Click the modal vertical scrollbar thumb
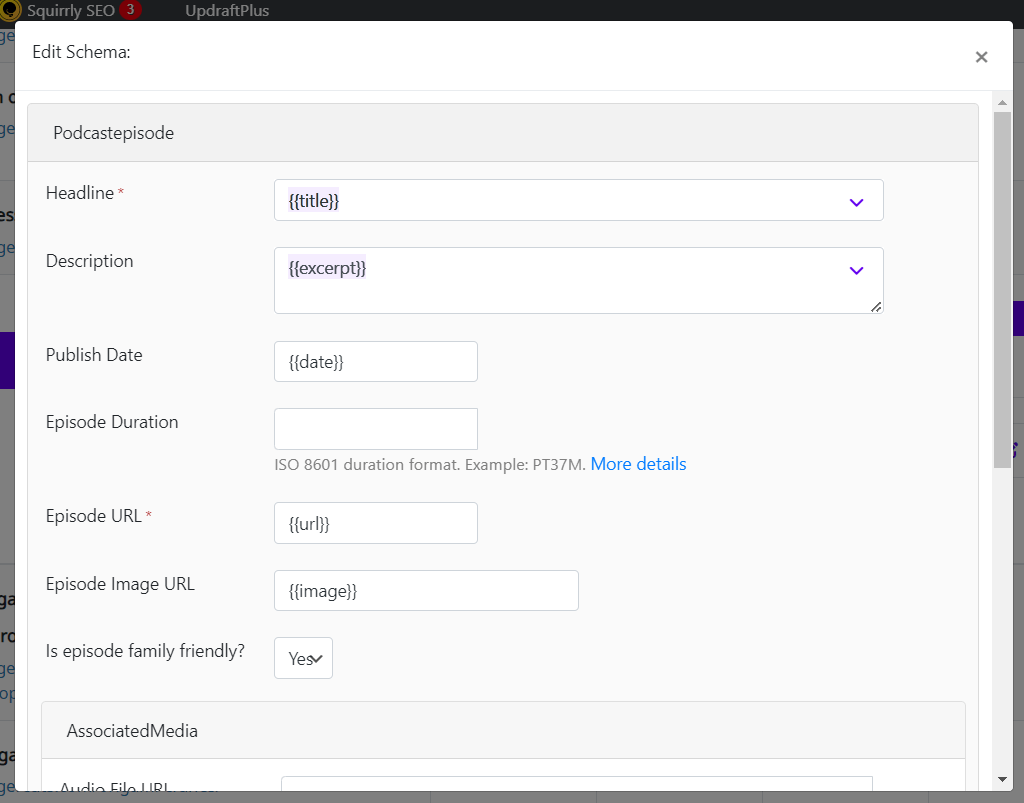This screenshot has width=1024, height=803. coord(1002,290)
